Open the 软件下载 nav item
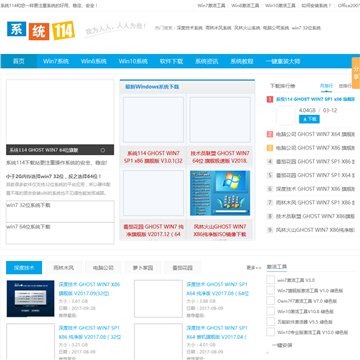This screenshot has width=360, height=360. pos(171,61)
